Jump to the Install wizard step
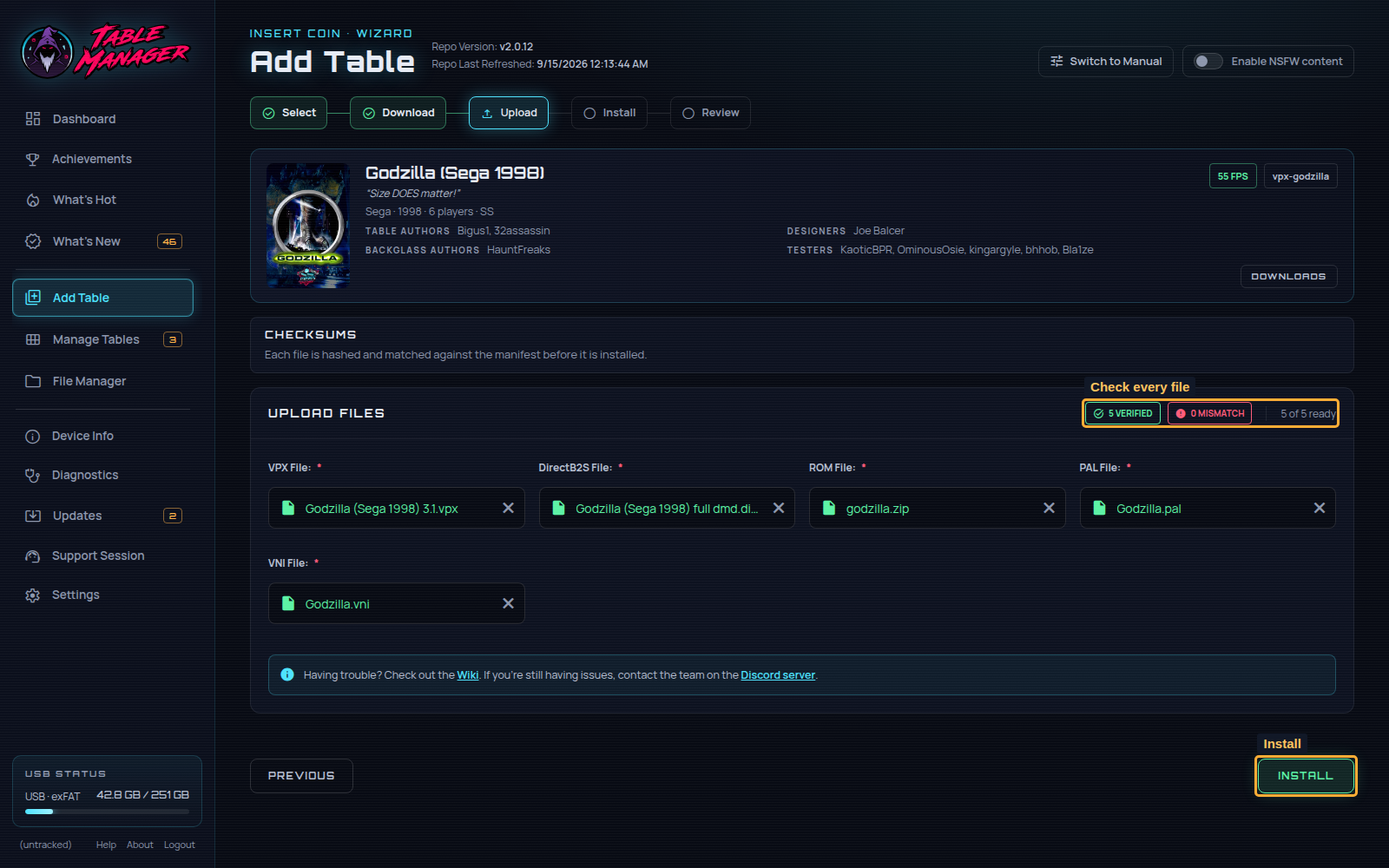 [x=609, y=113]
